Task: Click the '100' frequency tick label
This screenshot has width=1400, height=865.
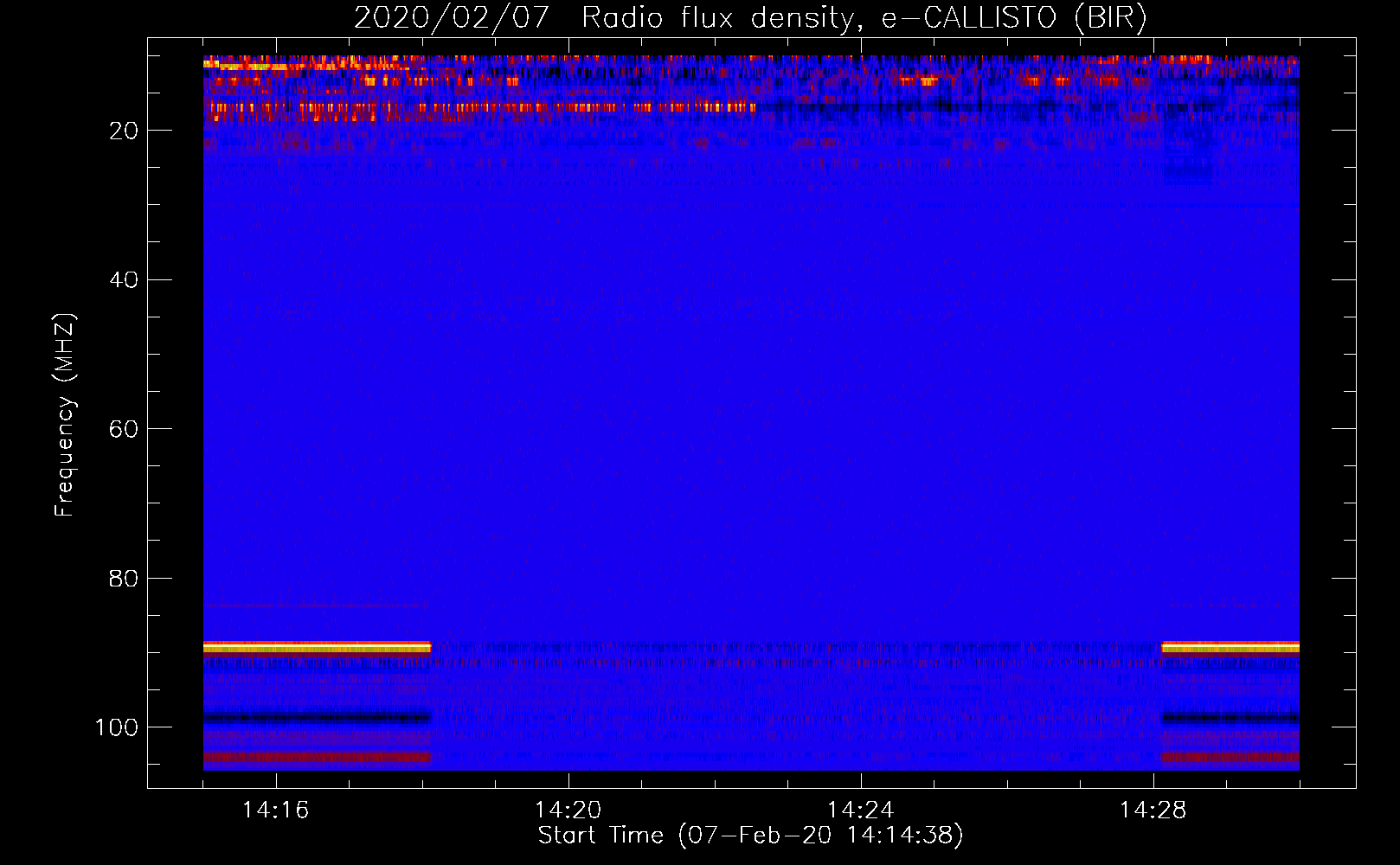Action: (117, 727)
